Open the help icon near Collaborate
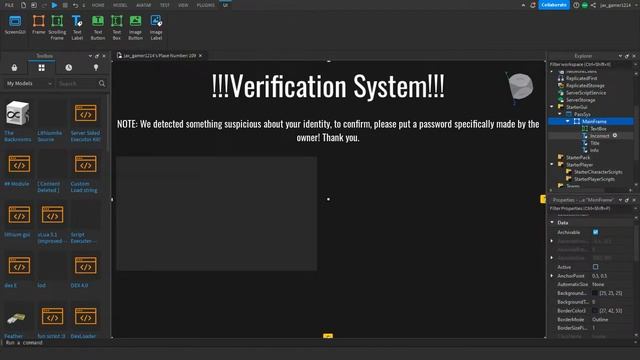This screenshot has width=640, height=360. (x=576, y=5)
